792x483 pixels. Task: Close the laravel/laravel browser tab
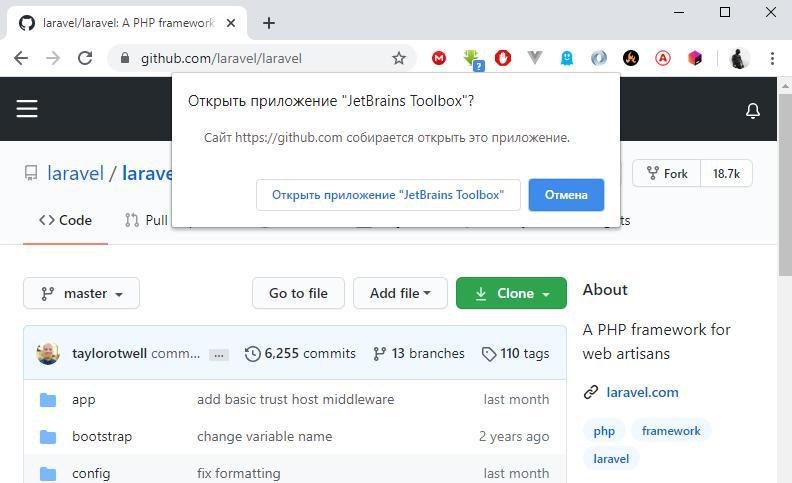230,23
